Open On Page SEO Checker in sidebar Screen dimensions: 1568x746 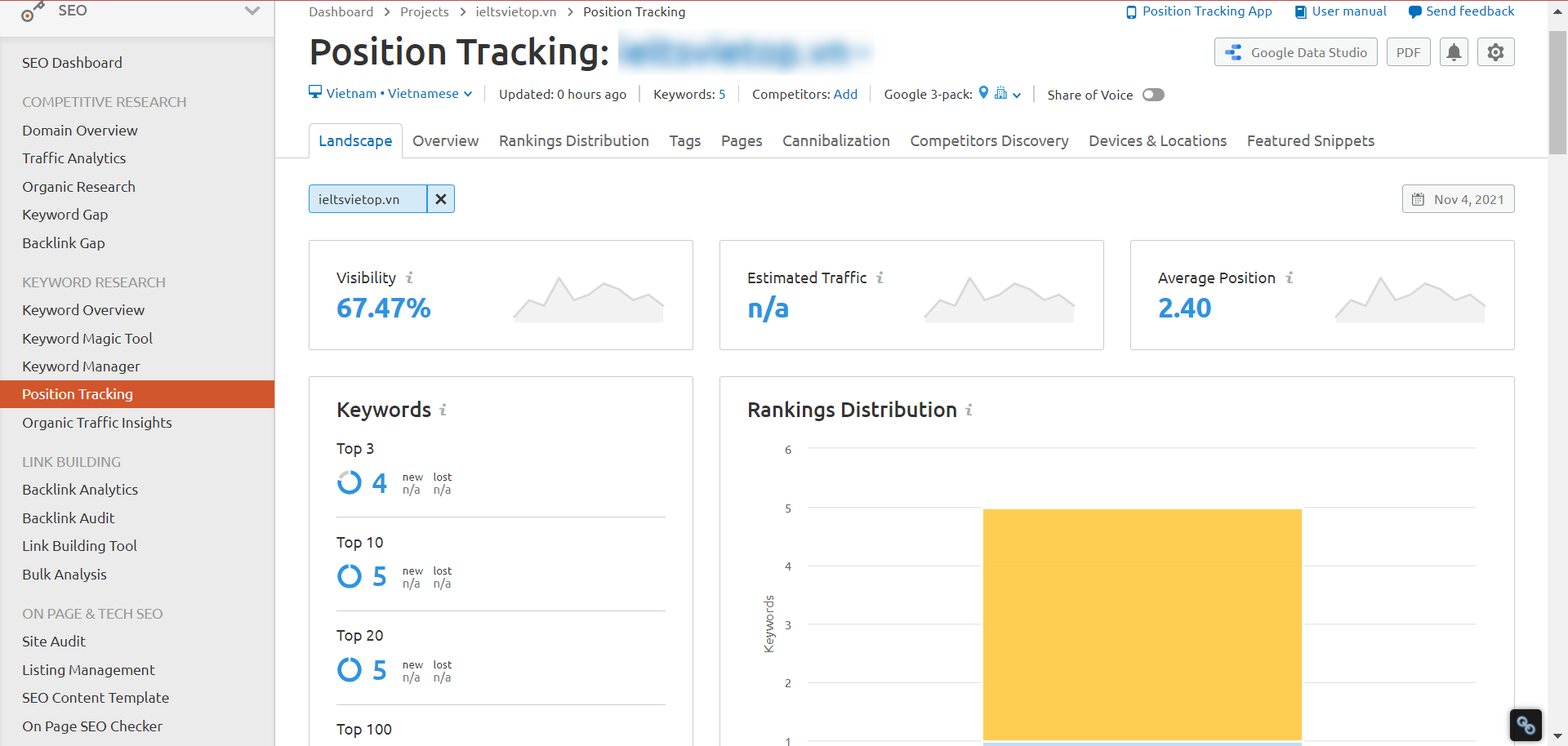[x=92, y=726]
